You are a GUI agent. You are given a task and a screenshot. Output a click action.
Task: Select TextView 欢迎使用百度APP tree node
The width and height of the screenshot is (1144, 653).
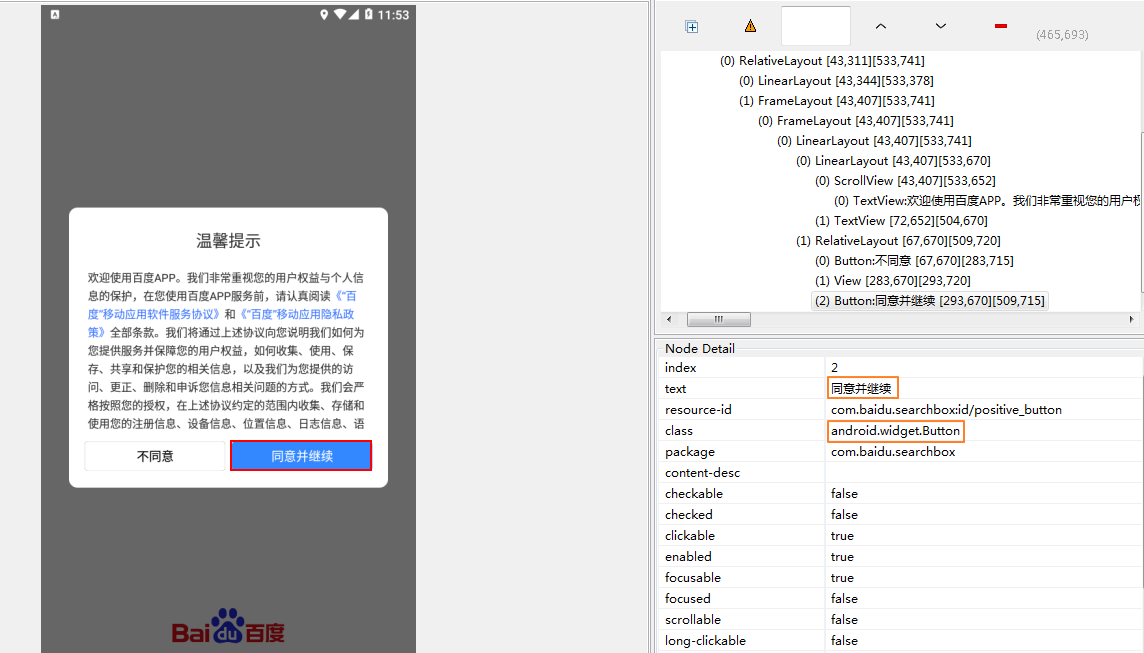tap(986, 201)
